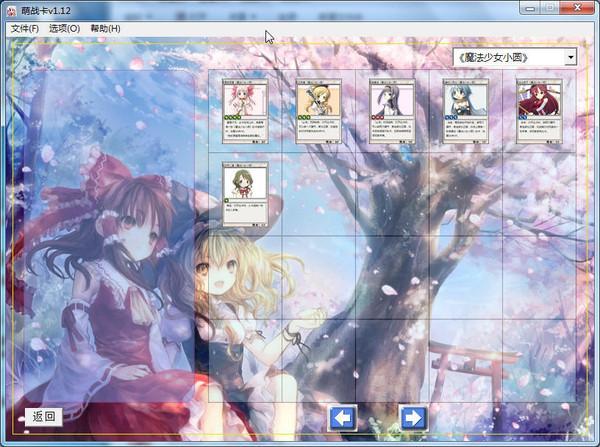
Task: Expand the 《魔法少女小圆》 series dropdown
Action: 571,57
